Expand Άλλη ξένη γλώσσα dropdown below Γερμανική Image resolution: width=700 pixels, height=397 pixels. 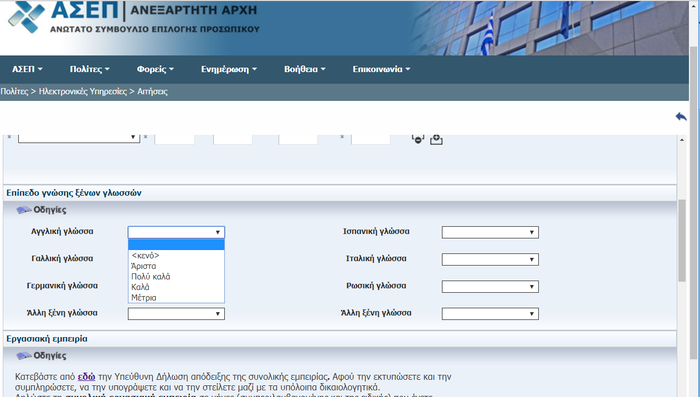tap(176, 314)
